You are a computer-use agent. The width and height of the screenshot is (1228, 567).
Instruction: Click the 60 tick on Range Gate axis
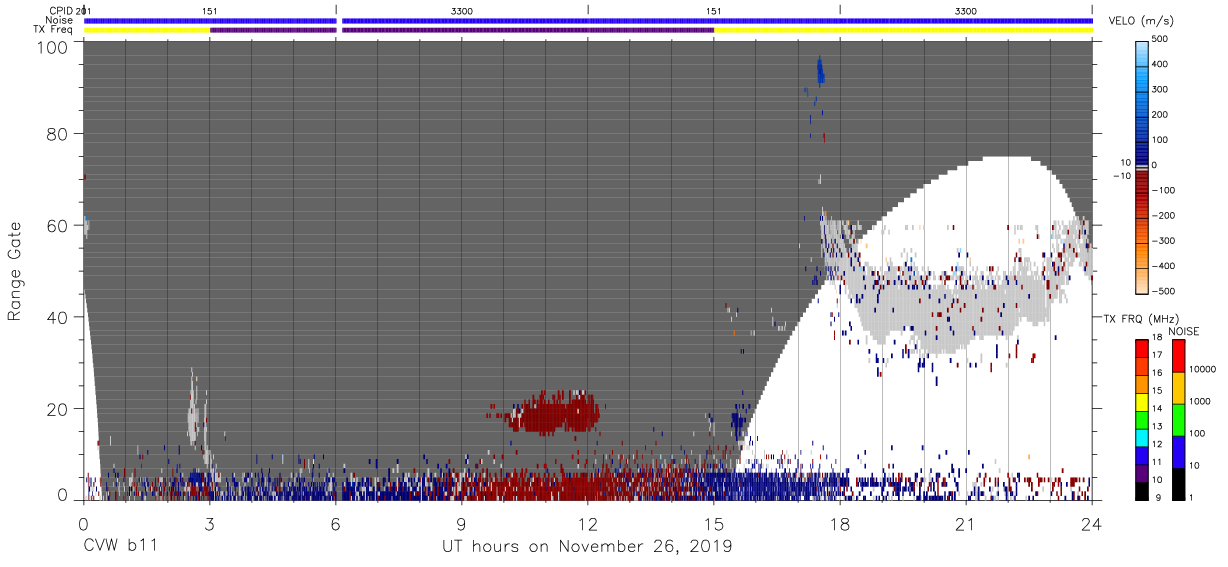pyautogui.click(x=58, y=225)
